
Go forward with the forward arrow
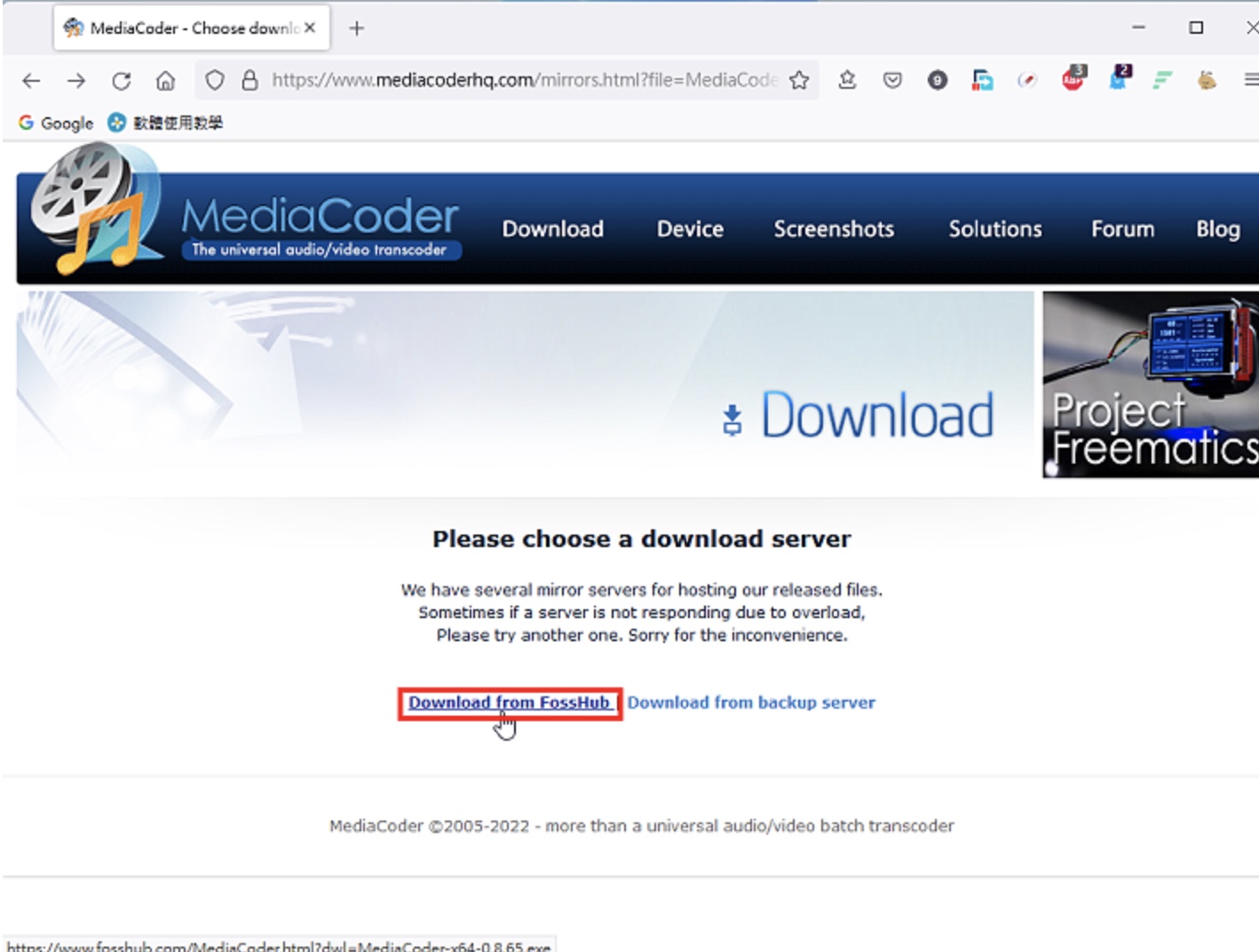(76, 81)
